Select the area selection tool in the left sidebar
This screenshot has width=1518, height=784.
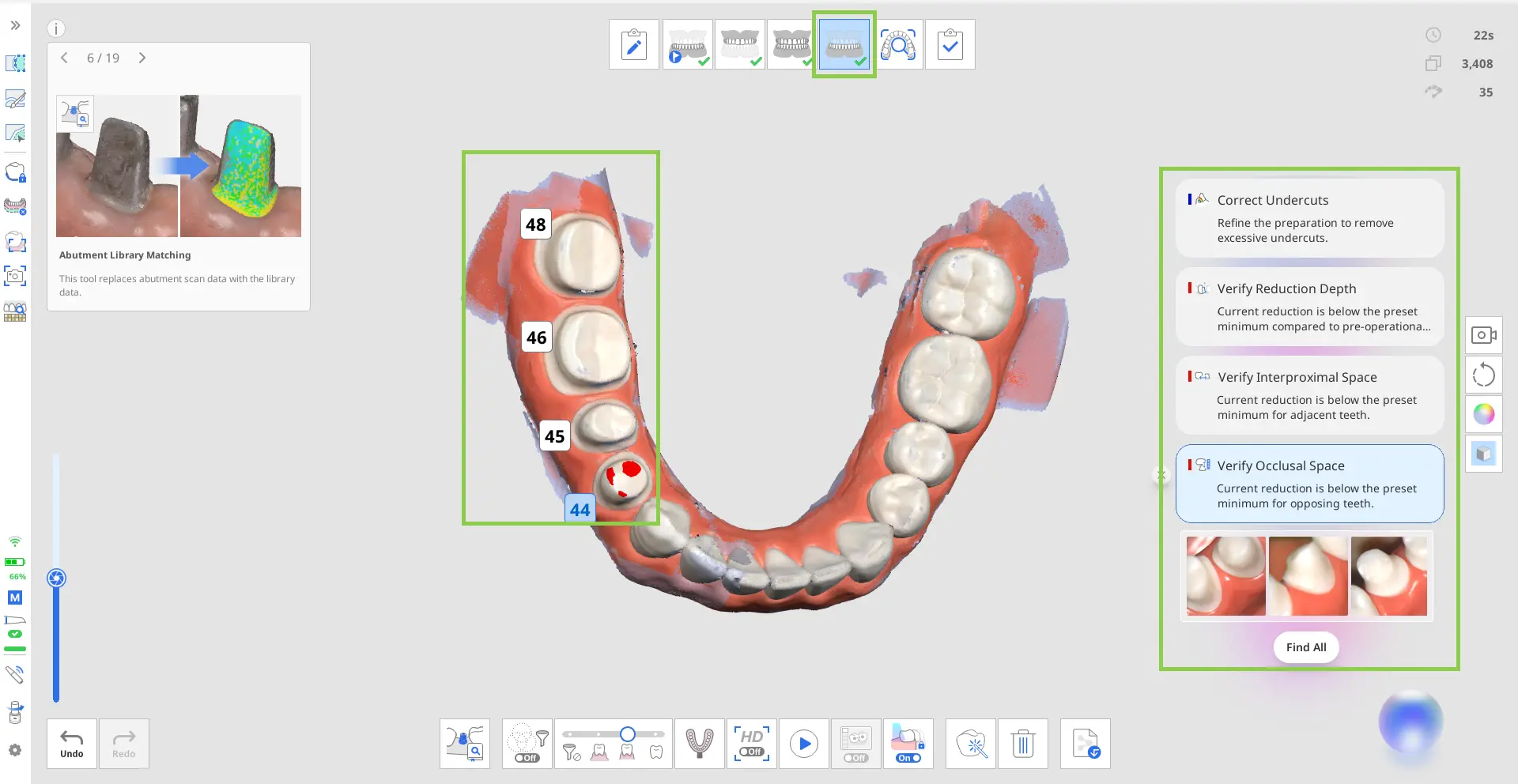[15, 63]
